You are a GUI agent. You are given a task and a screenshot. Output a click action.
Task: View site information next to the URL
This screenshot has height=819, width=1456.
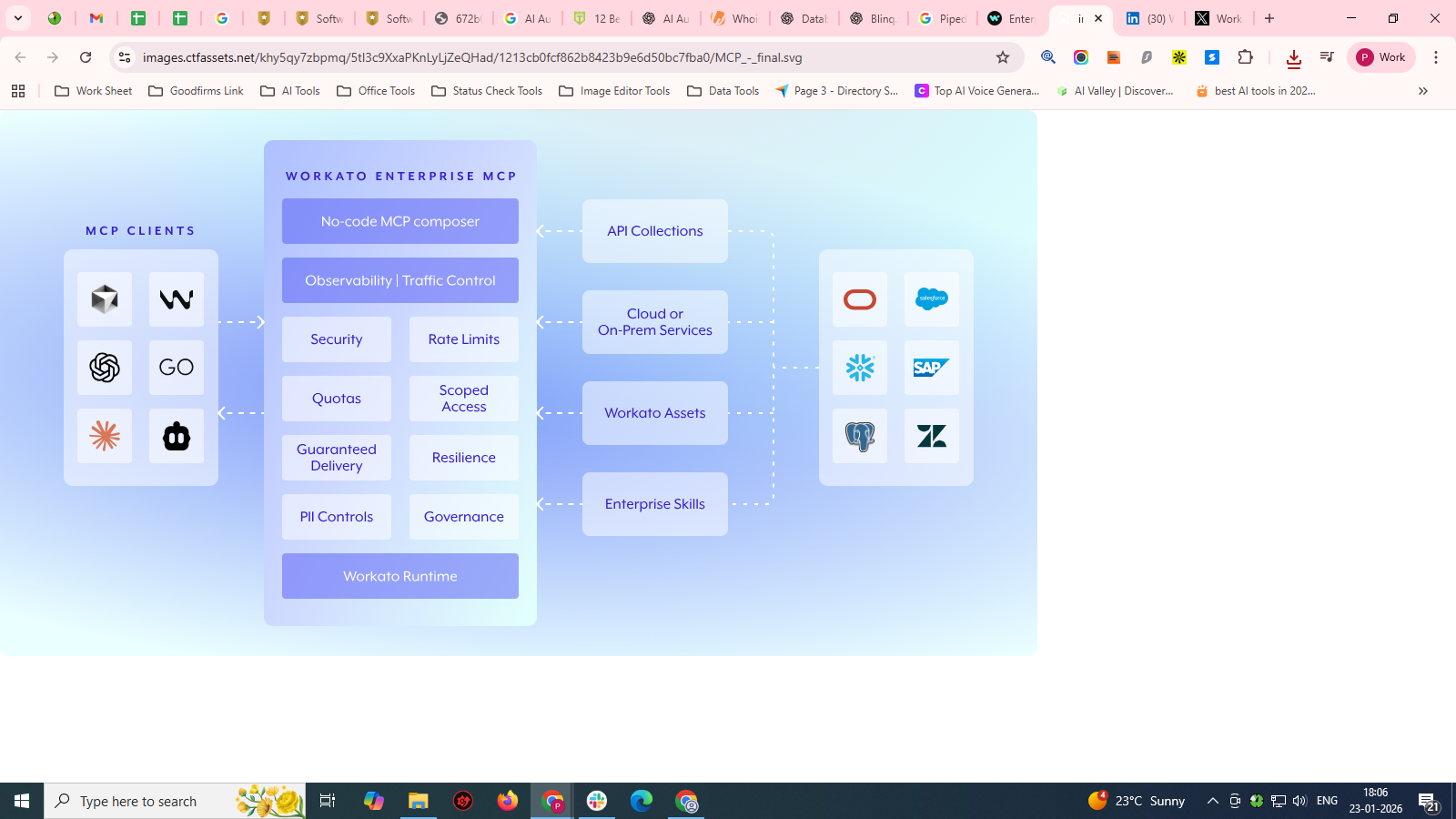point(125,57)
